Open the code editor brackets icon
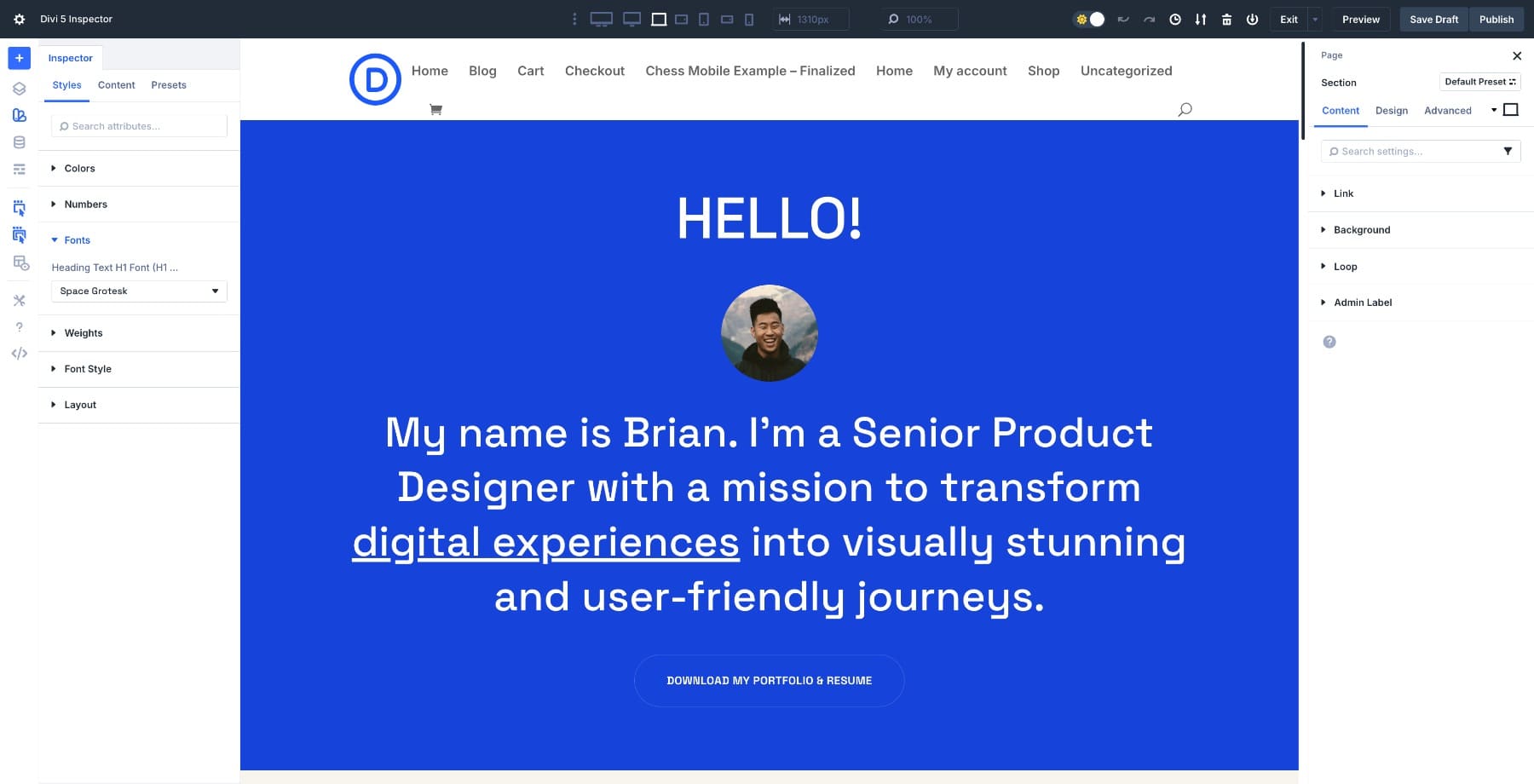The image size is (1534, 784). (19, 354)
